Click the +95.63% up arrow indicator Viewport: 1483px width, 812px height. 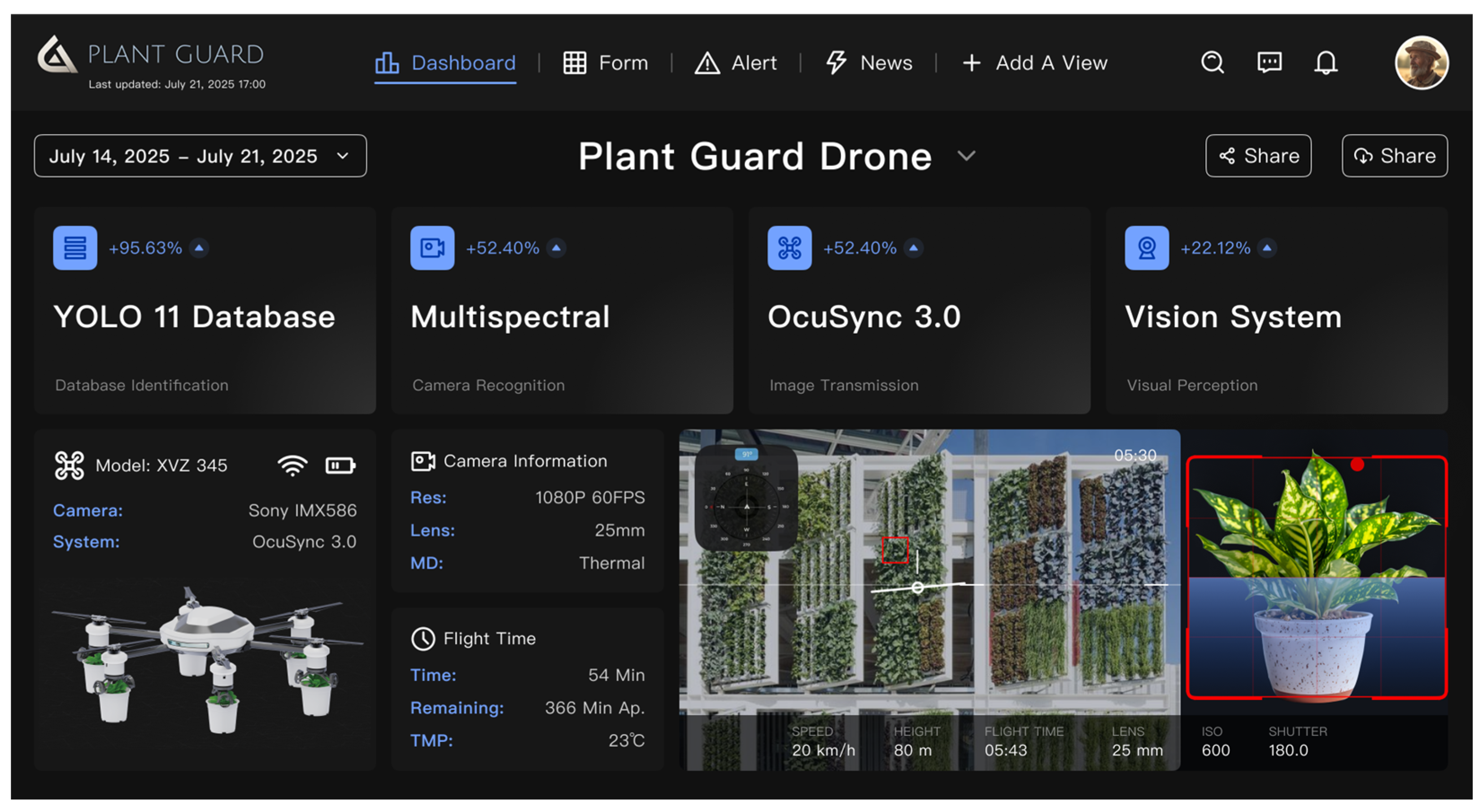pyautogui.click(x=199, y=248)
